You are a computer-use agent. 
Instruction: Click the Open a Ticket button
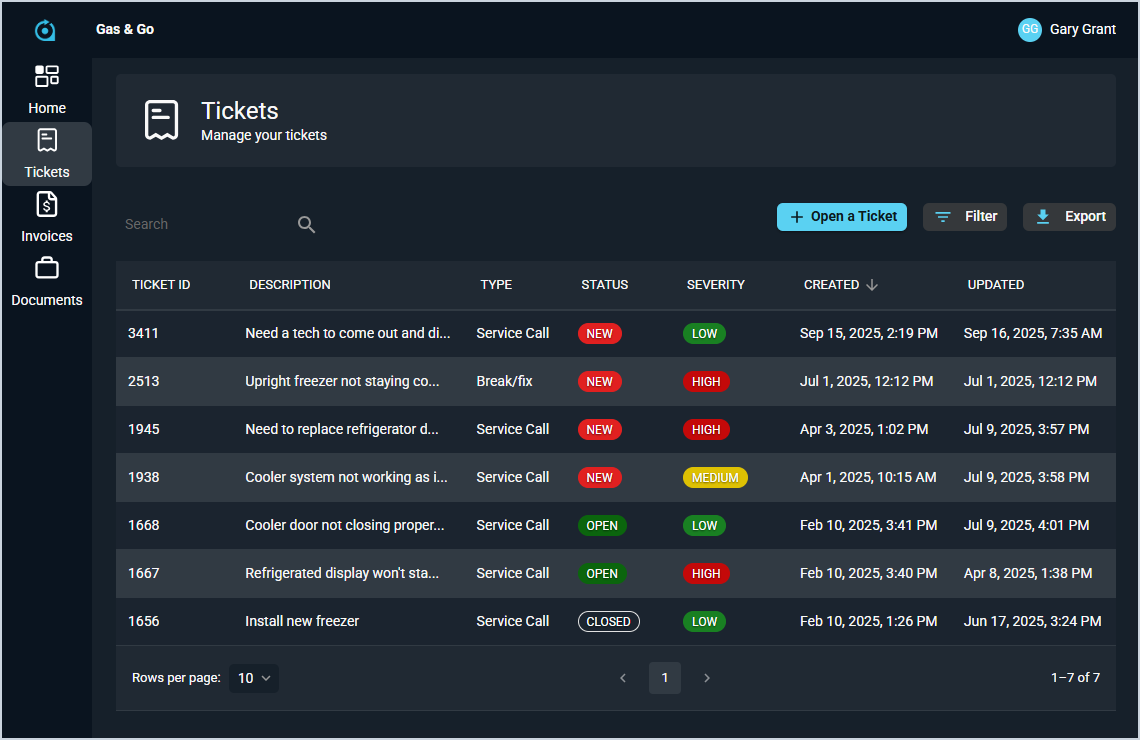coord(841,217)
